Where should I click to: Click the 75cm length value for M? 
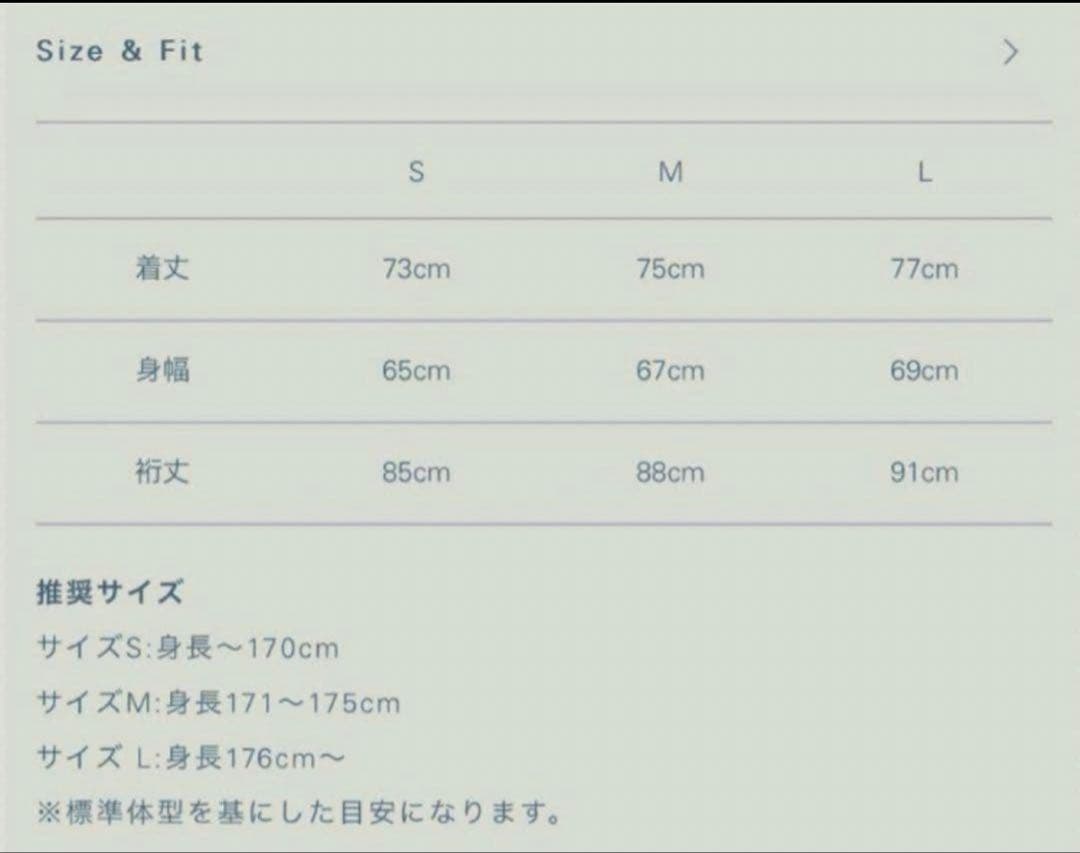[x=670, y=270]
